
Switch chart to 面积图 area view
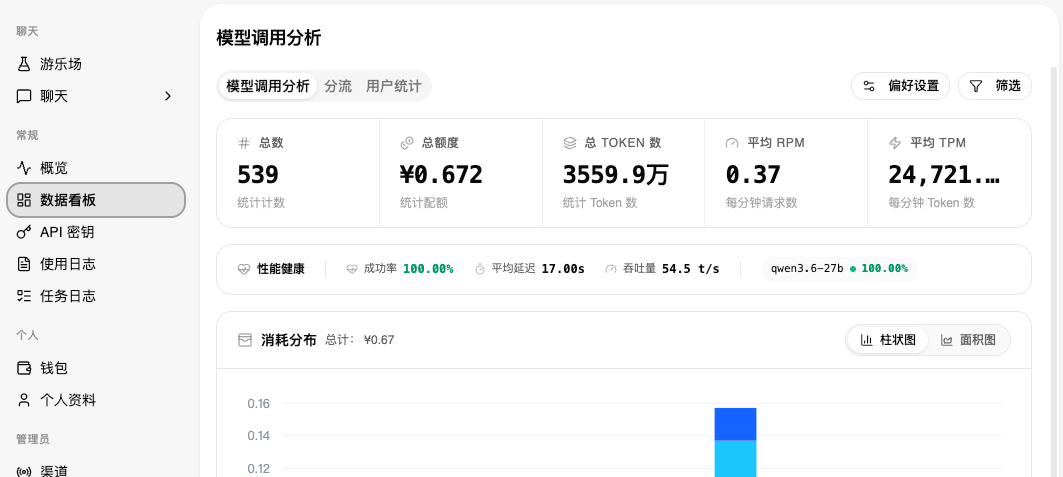point(968,340)
